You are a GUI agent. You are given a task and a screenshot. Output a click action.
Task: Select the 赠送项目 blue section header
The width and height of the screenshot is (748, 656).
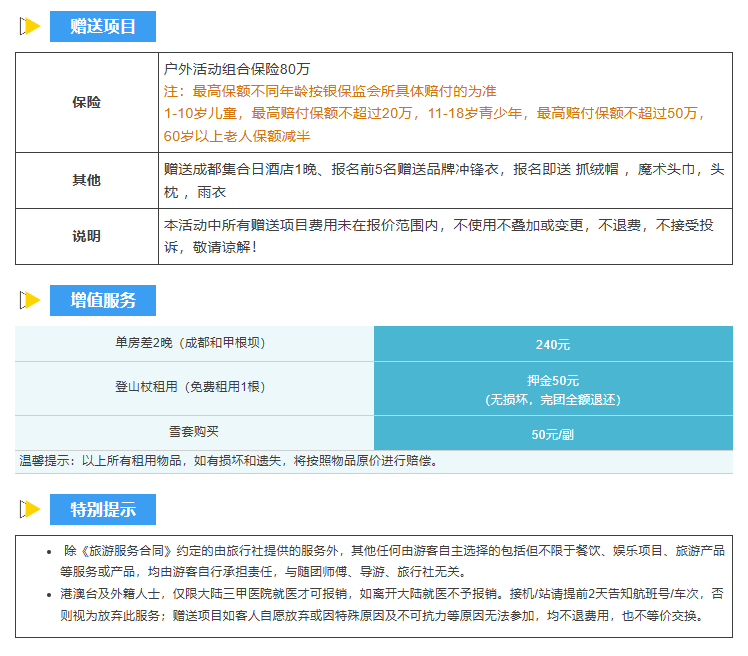click(103, 26)
